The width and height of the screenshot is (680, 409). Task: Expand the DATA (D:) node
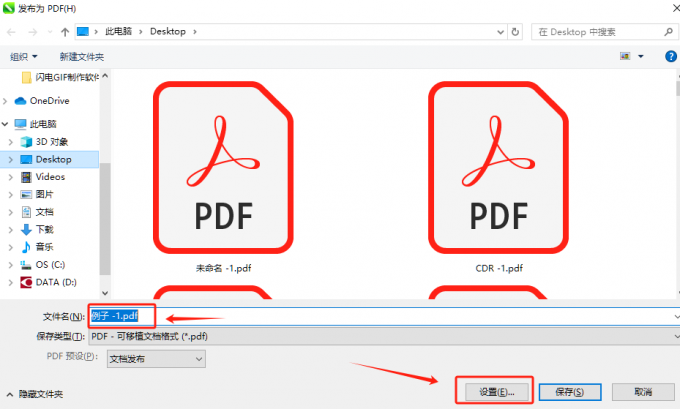click(x=11, y=282)
